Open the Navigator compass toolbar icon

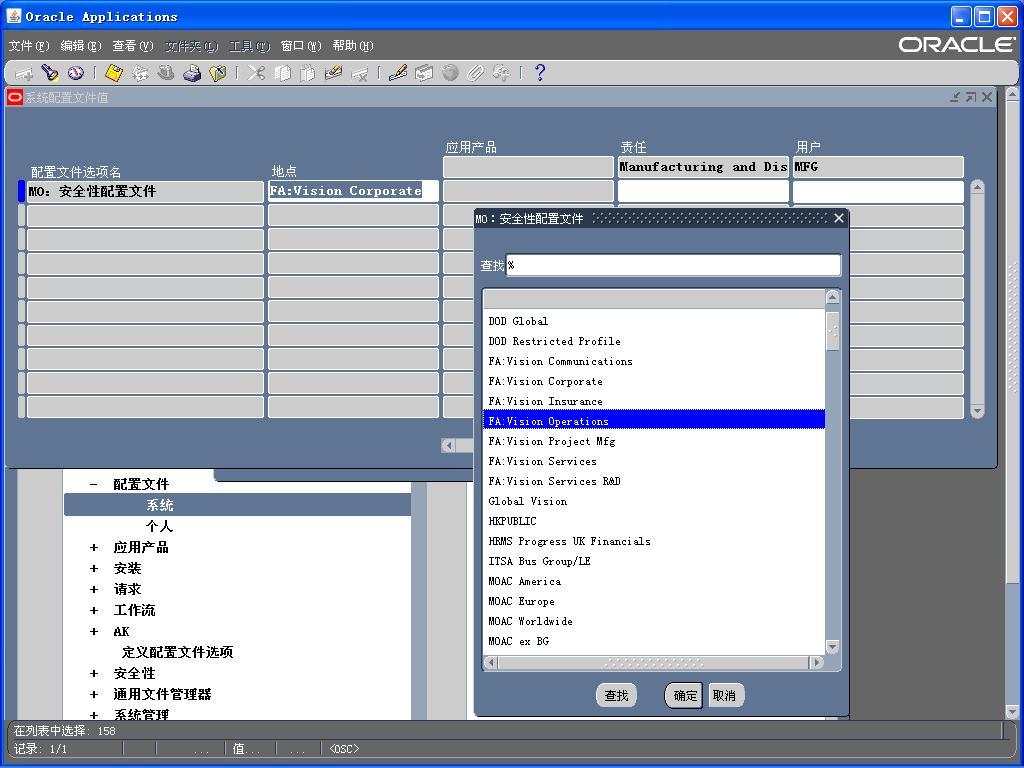76,73
